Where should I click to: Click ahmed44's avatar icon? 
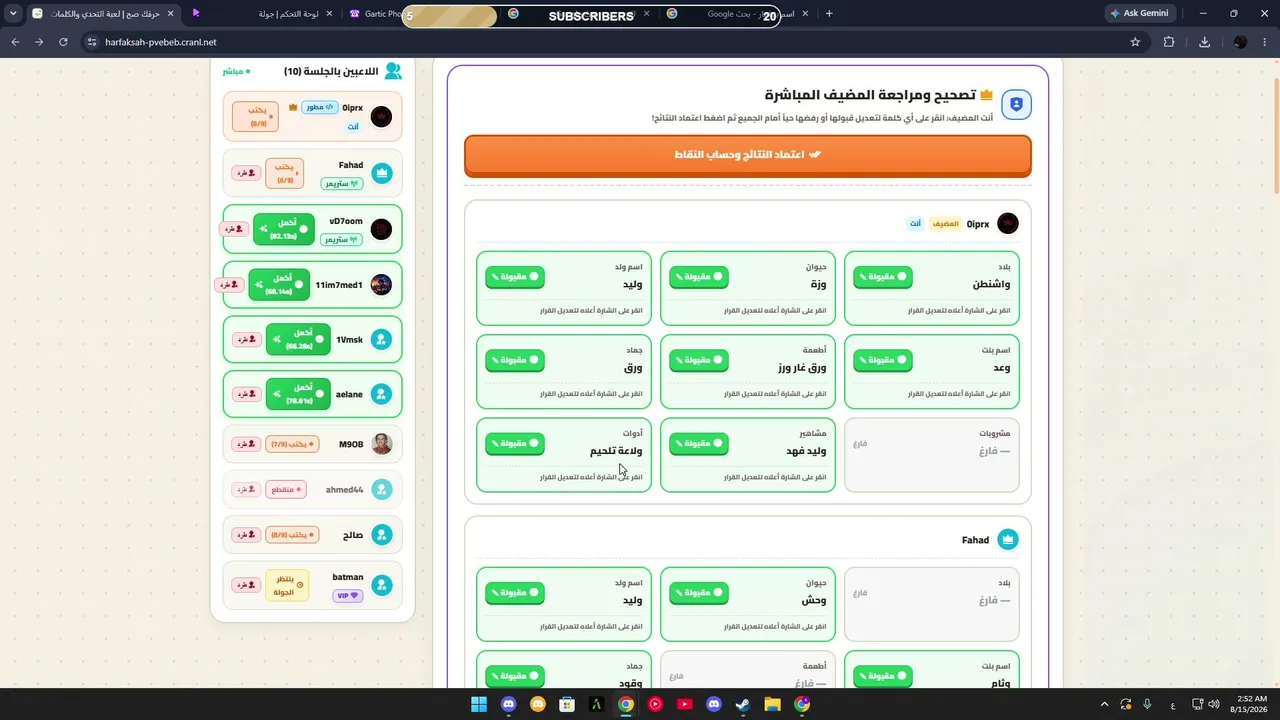pos(381,490)
